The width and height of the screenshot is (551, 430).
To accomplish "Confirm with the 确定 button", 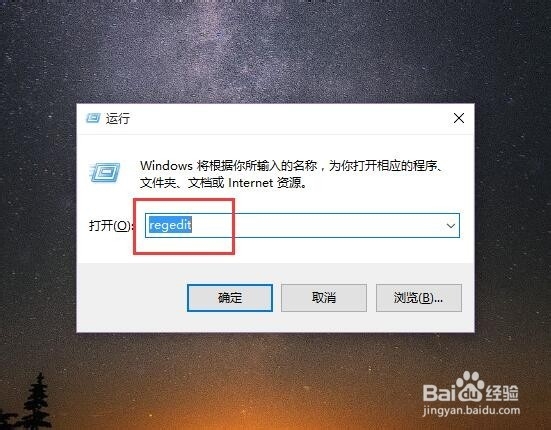I will (230, 298).
